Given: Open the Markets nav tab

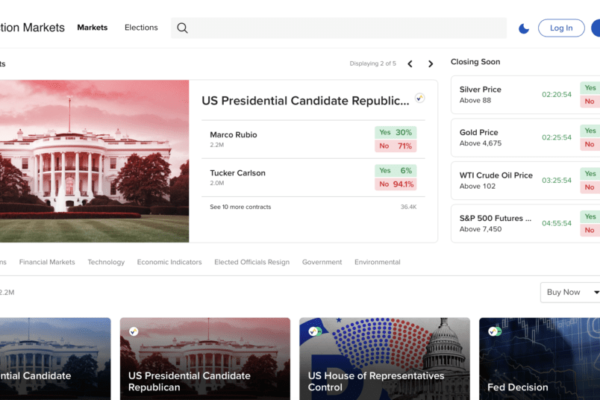Looking at the screenshot, I should (92, 28).
